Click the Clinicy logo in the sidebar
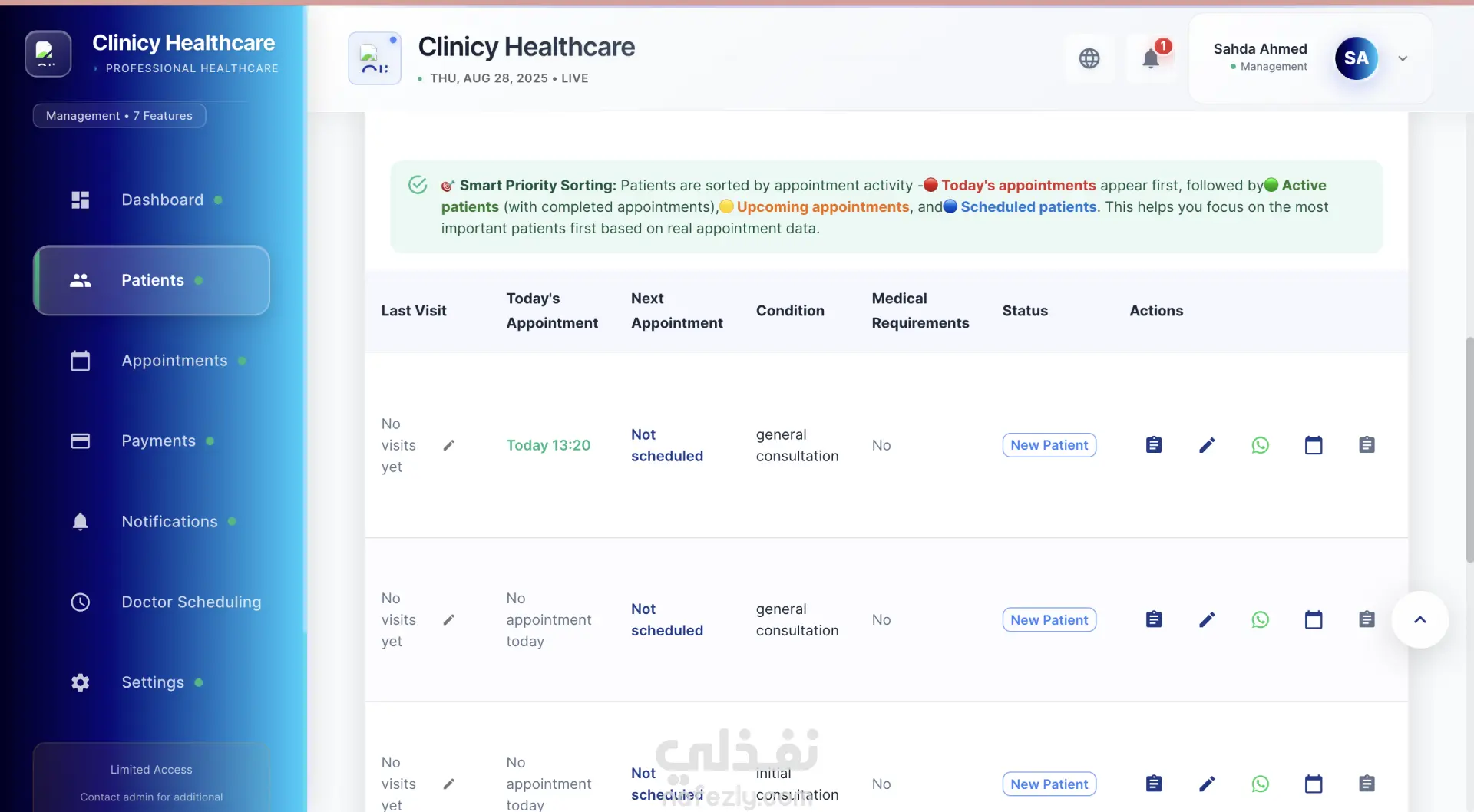The height and width of the screenshot is (812, 1474). point(48,54)
